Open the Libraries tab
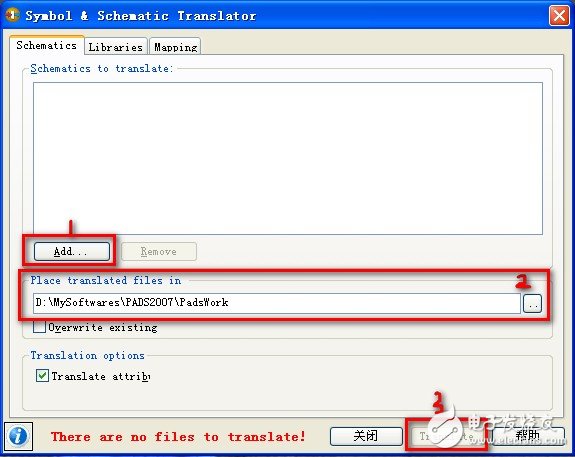 click(x=116, y=47)
